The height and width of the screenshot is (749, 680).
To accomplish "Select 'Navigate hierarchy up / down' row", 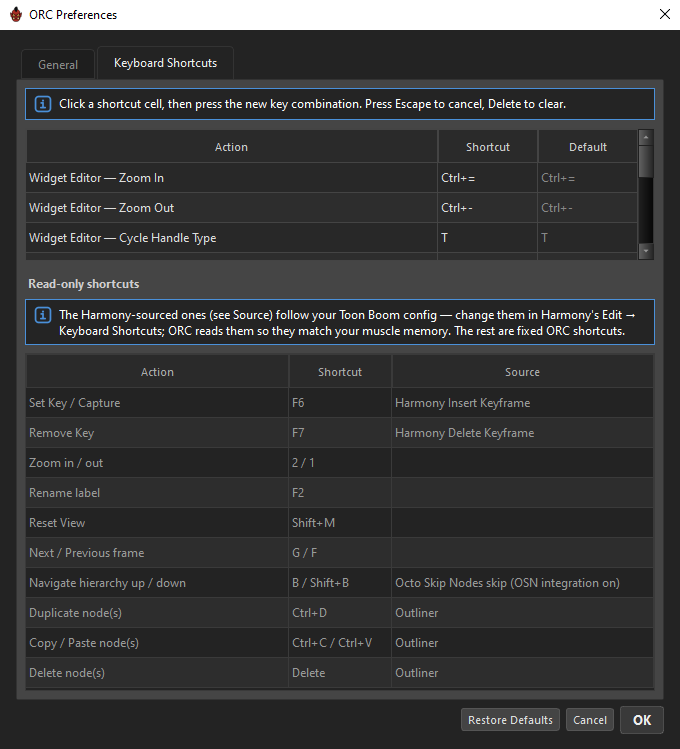I will pos(340,583).
